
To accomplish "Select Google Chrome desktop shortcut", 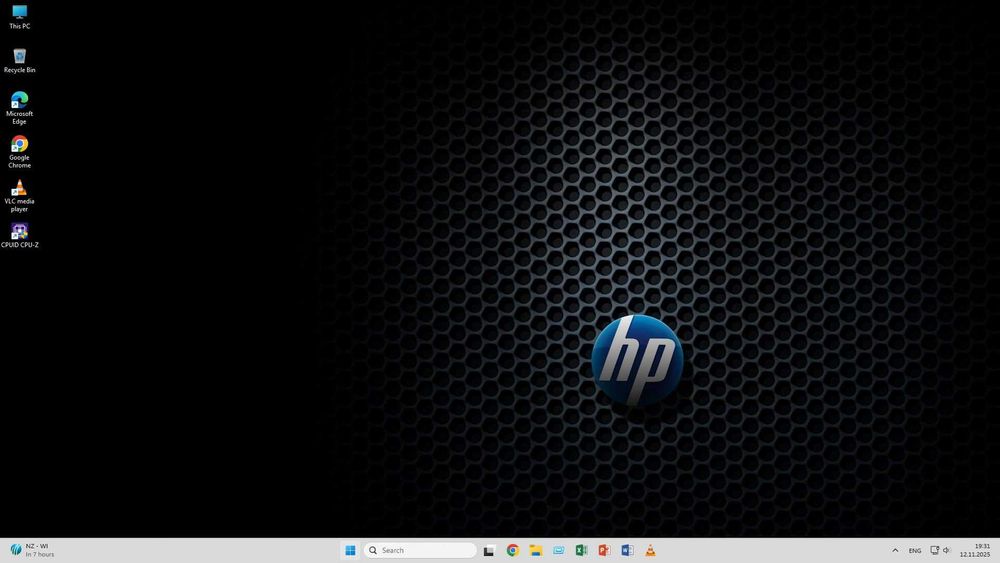I will tap(19, 152).
